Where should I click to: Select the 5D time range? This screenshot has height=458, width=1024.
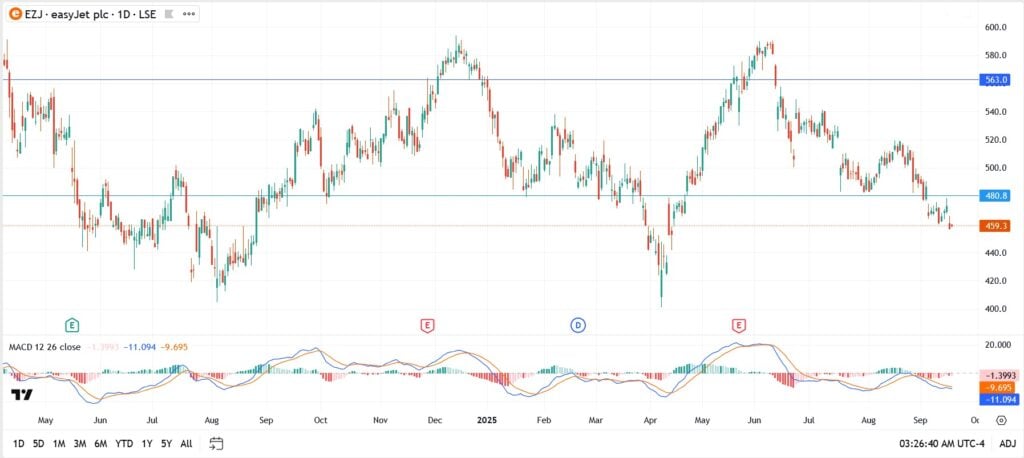[x=39, y=444]
